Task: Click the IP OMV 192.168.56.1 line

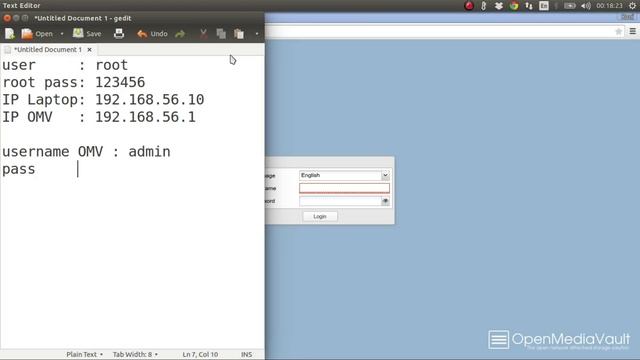Action: click(99, 117)
